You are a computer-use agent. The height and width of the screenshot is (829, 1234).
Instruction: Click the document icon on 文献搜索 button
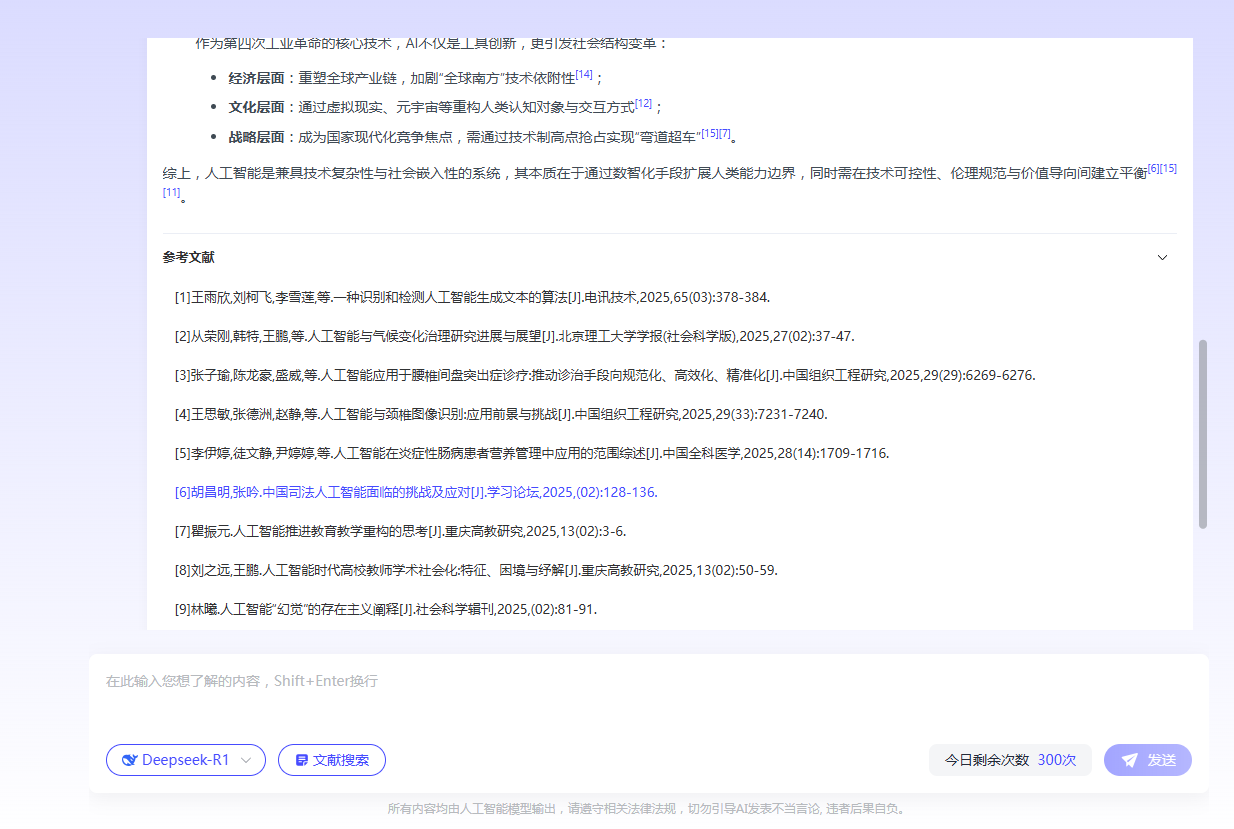pos(302,760)
